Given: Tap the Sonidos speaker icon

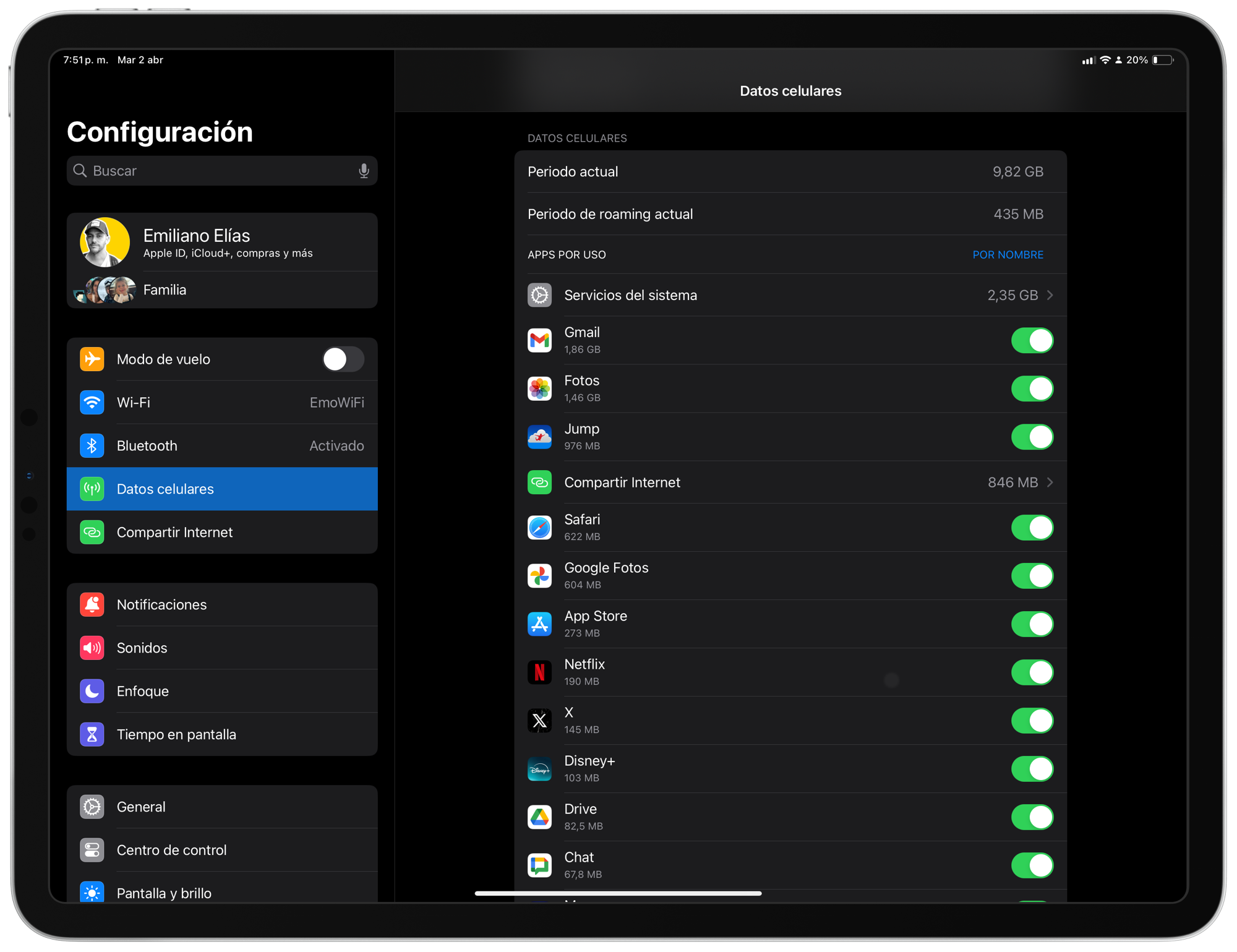Looking at the screenshot, I should click(92, 648).
